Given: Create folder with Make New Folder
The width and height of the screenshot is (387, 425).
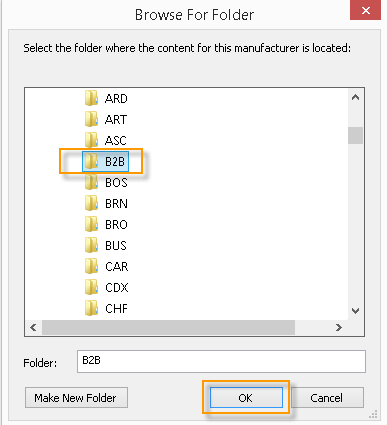Looking at the screenshot, I should pyautogui.click(x=76, y=398).
